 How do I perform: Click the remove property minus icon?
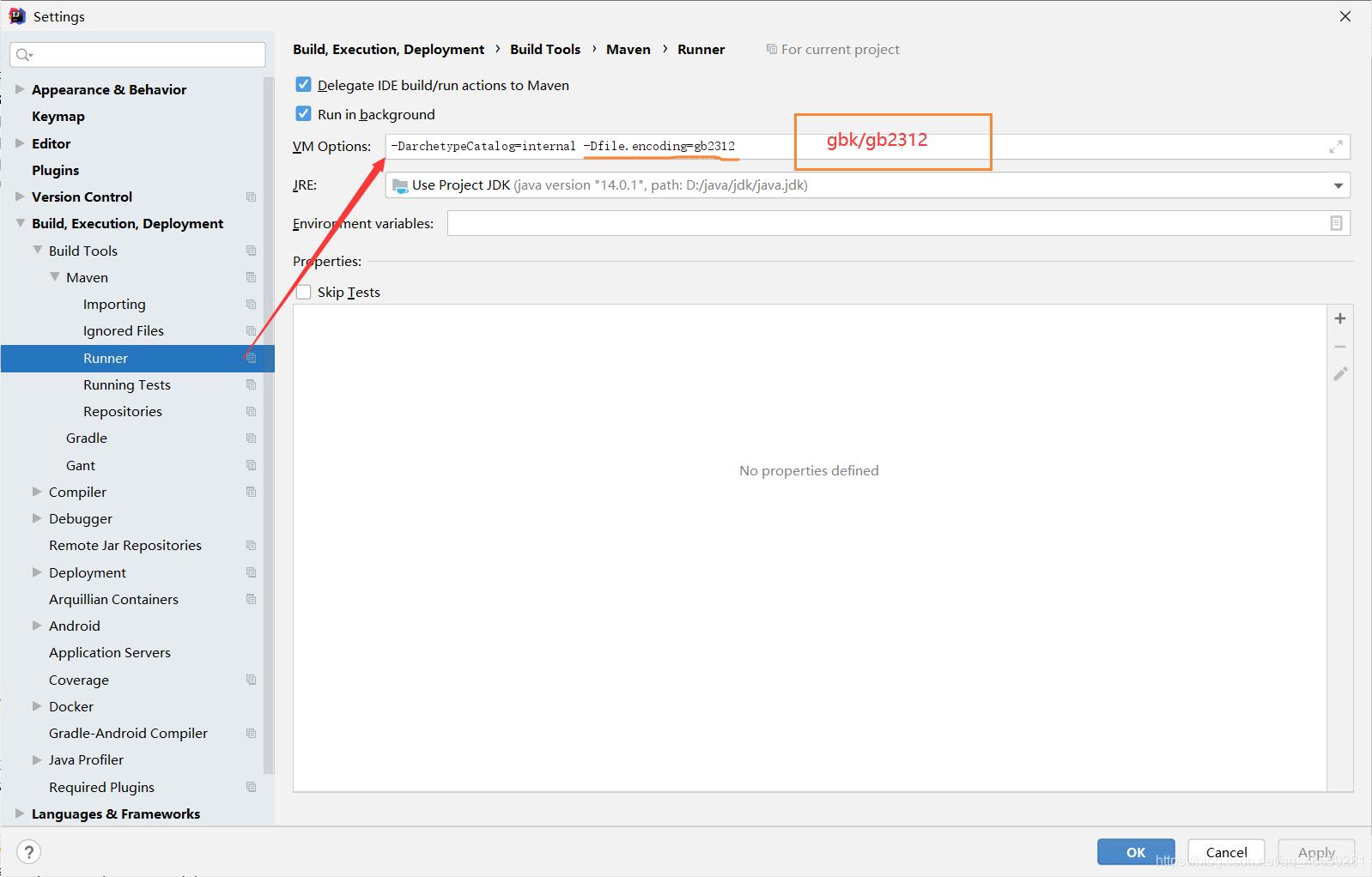[x=1339, y=347]
